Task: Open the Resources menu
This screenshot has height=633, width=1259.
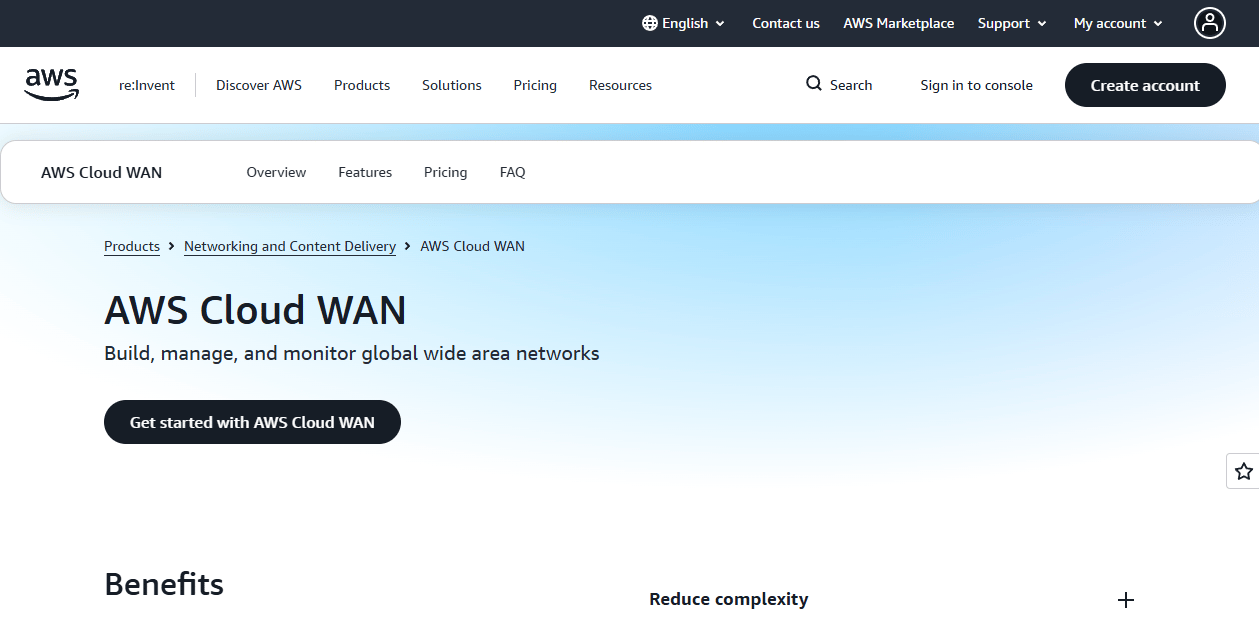Action: click(x=620, y=85)
